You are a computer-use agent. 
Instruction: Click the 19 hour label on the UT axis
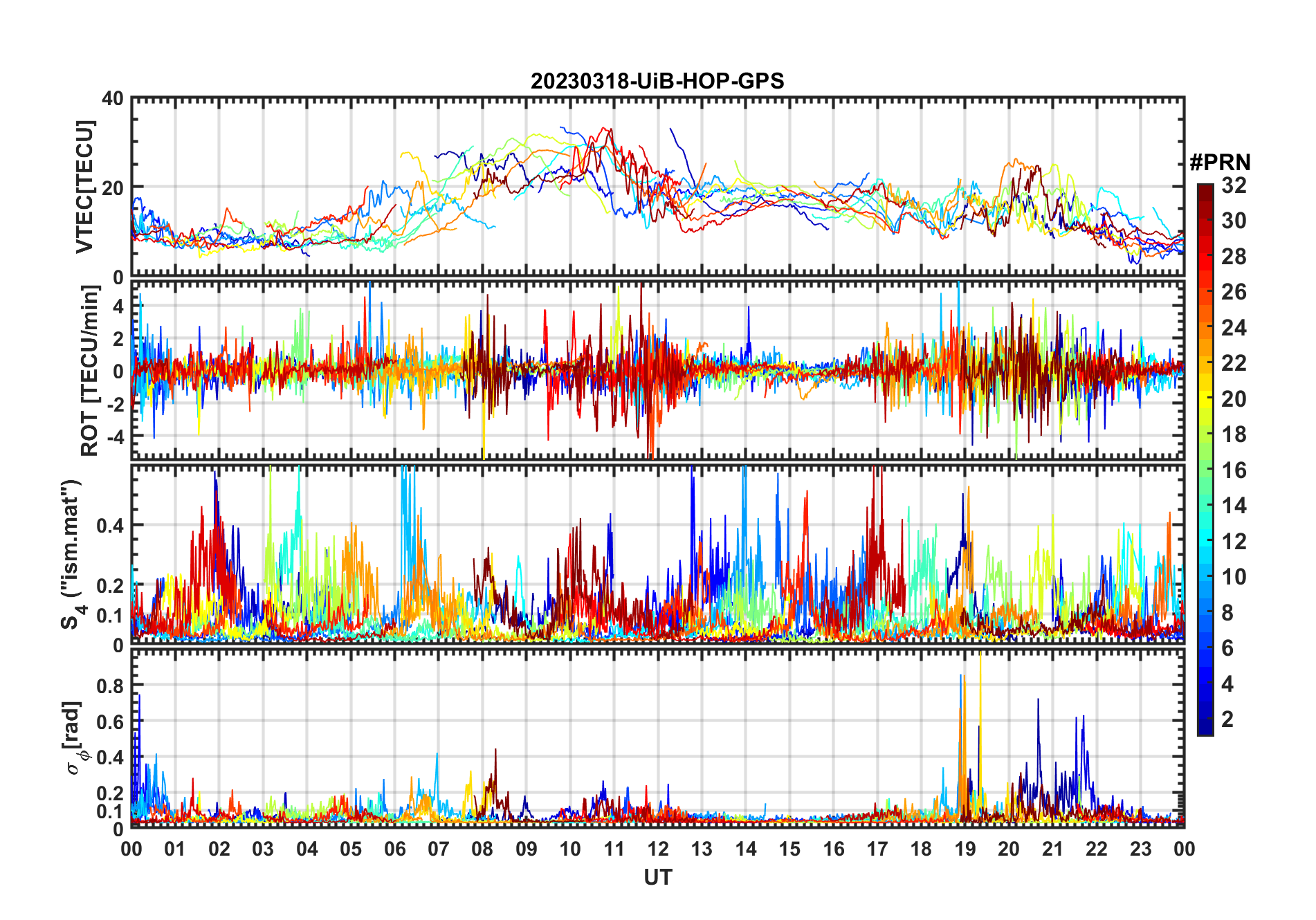tap(965, 849)
